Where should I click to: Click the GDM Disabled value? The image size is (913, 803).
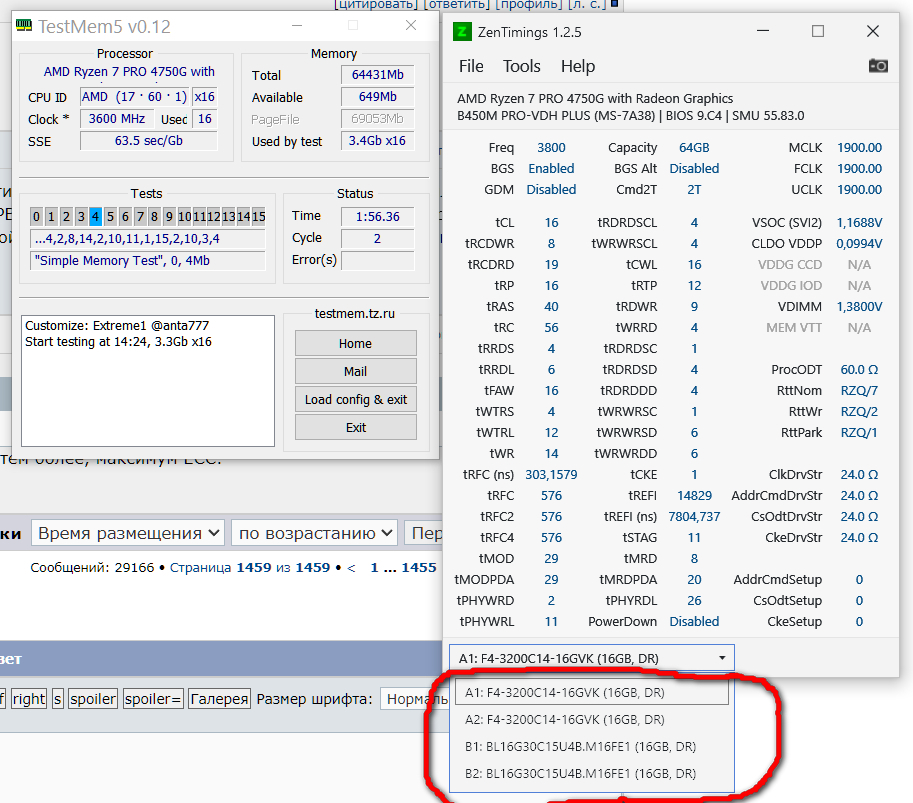coord(551,189)
